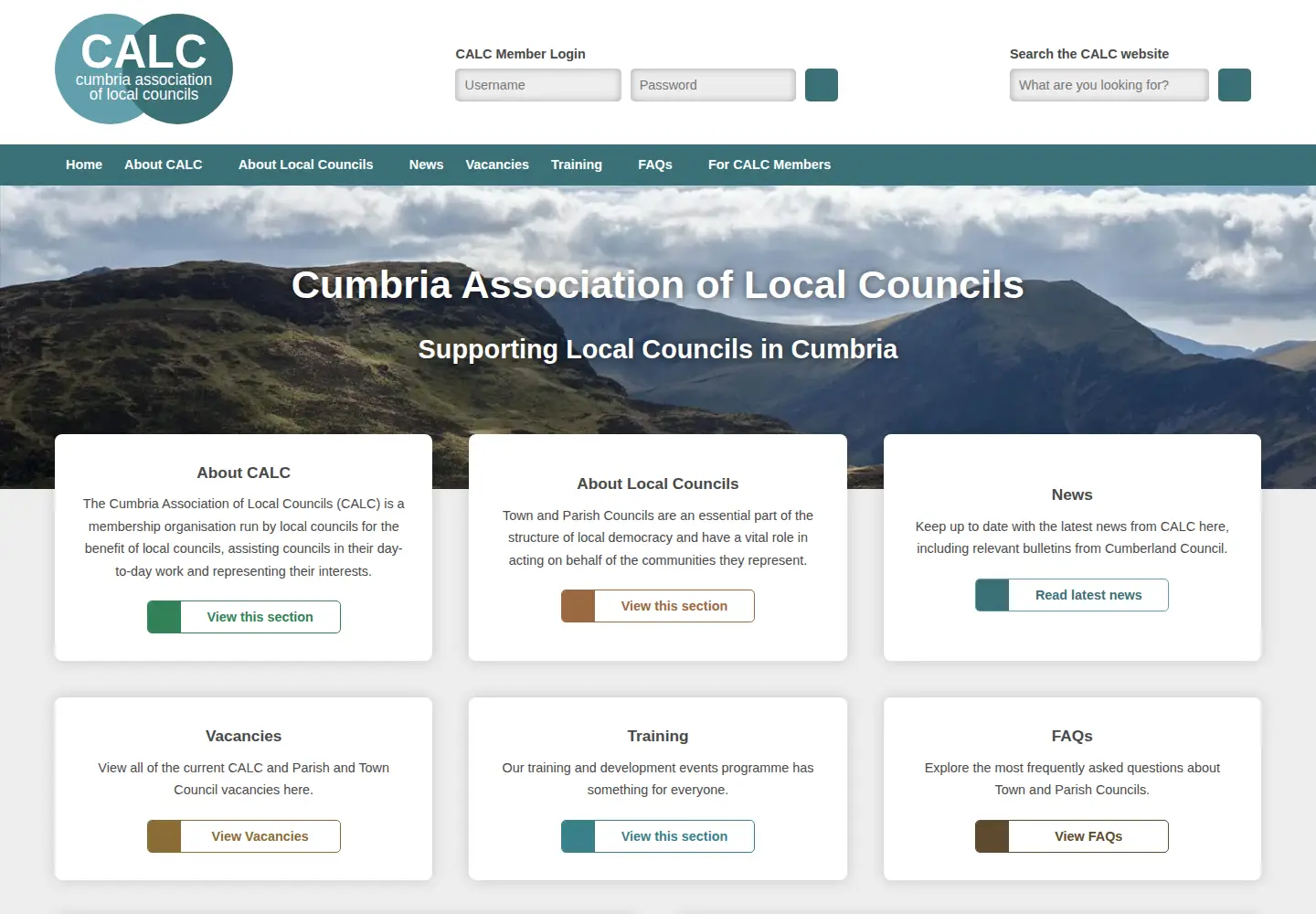Screen dimensions: 1316x914
Task: Open Vacancies in the navigation bar
Action: (x=497, y=165)
